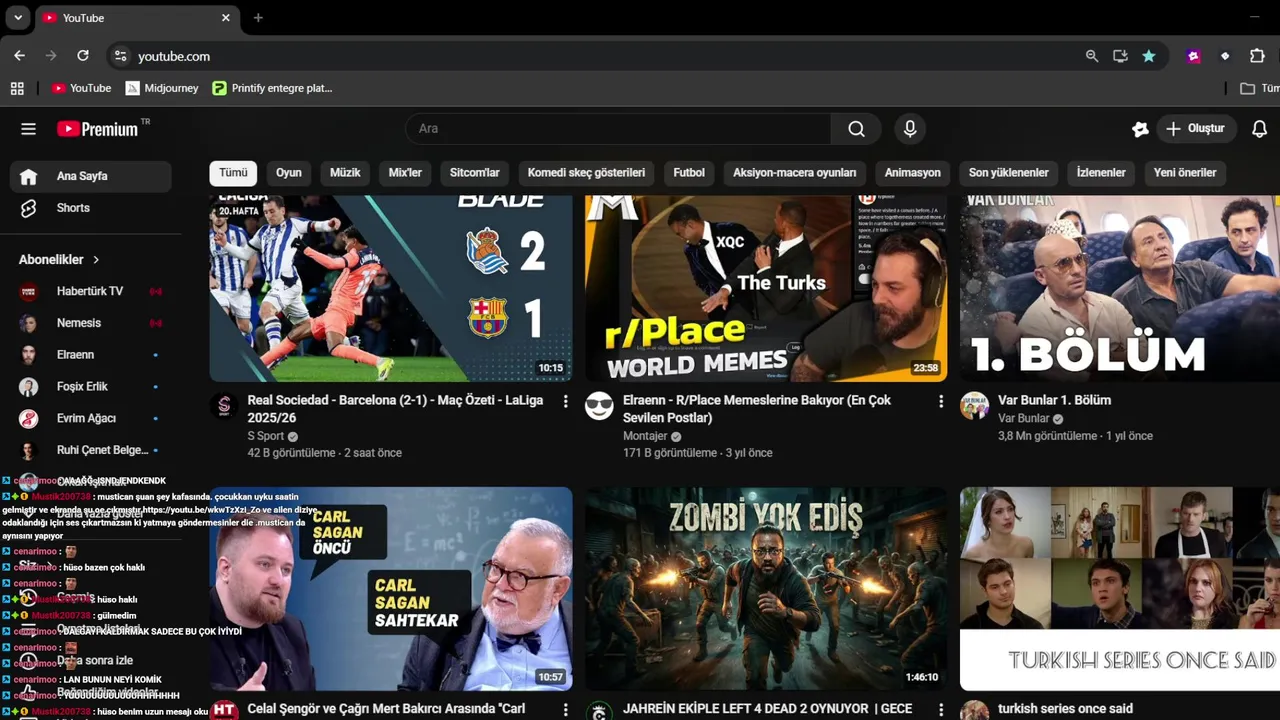Select the Müzik filter chip
1280x720 pixels.
tap(345, 173)
